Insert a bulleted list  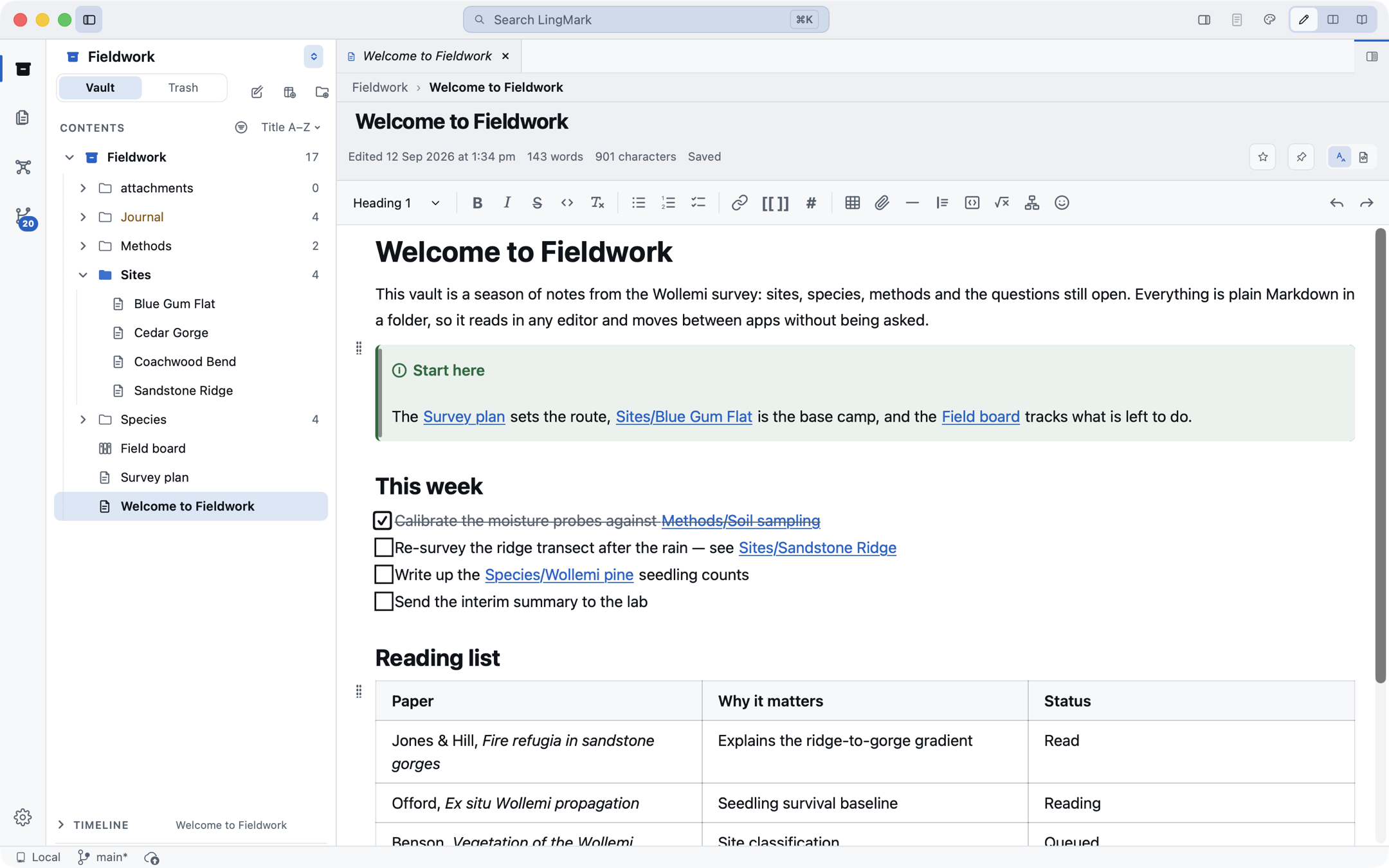click(x=639, y=203)
